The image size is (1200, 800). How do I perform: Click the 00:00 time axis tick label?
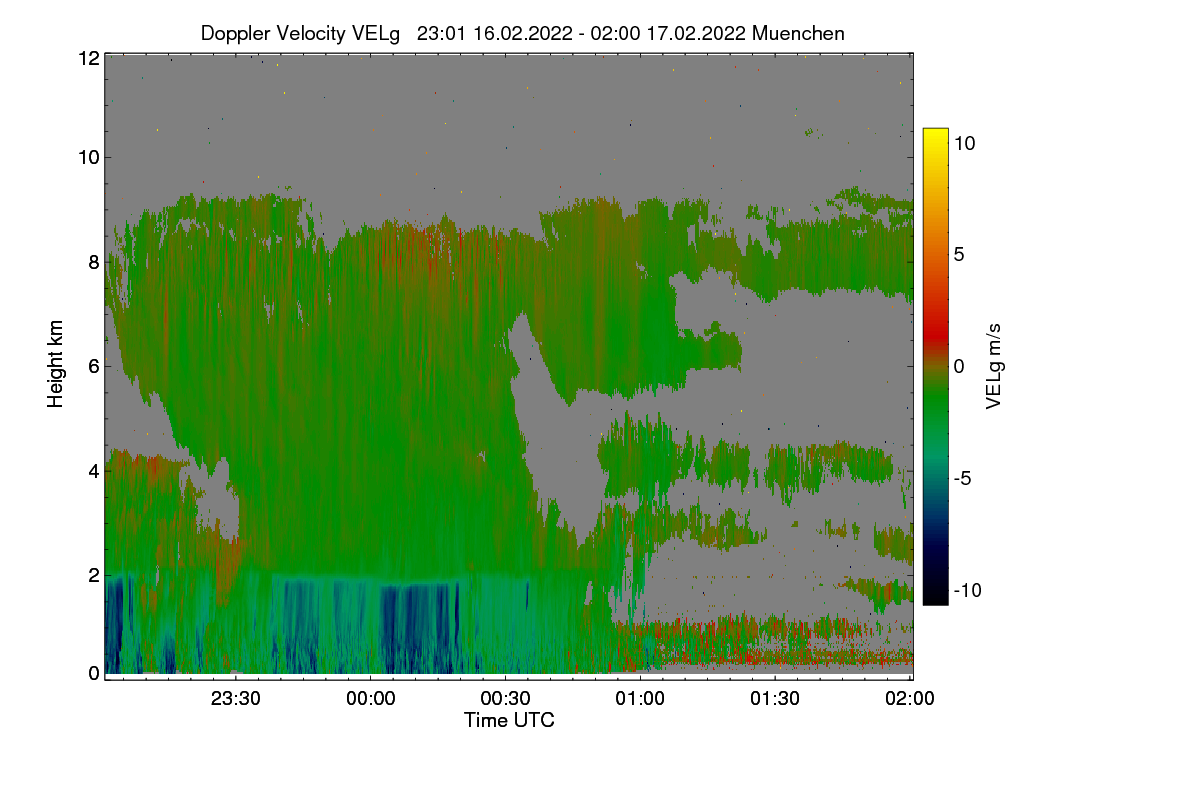(x=371, y=698)
